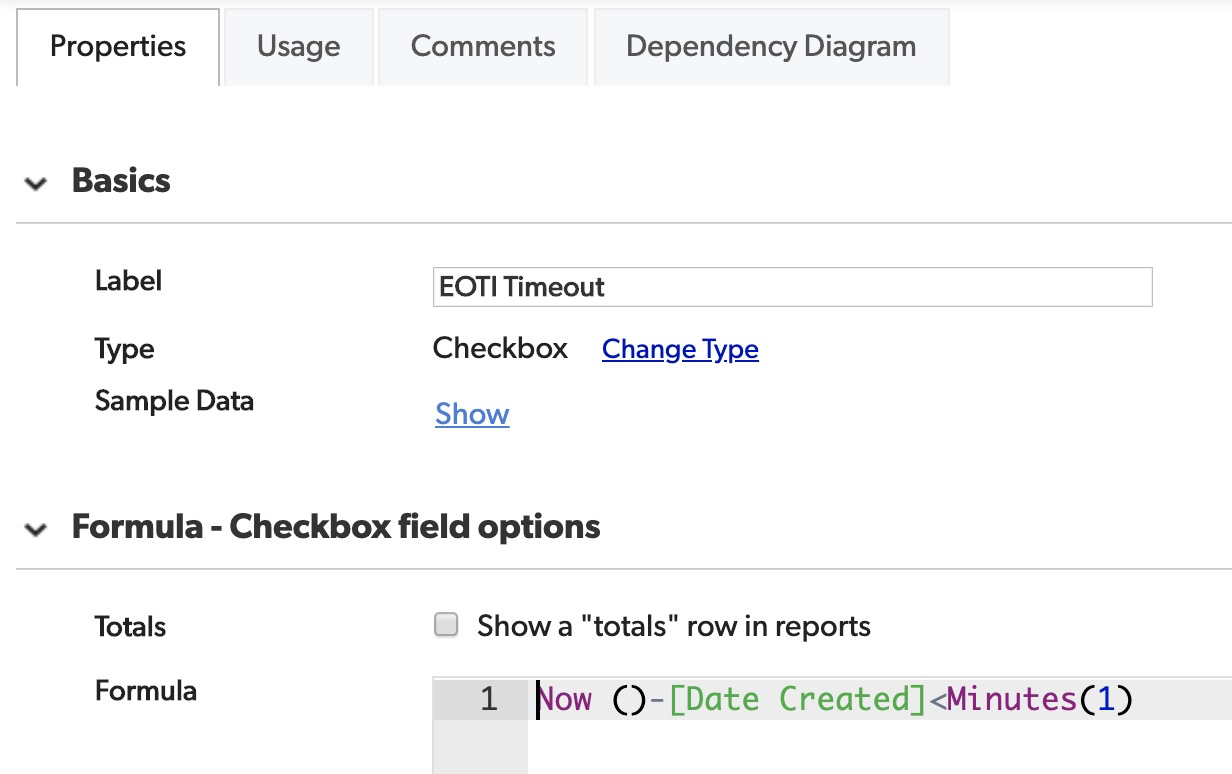Collapse the Formula section chevron

point(36,529)
